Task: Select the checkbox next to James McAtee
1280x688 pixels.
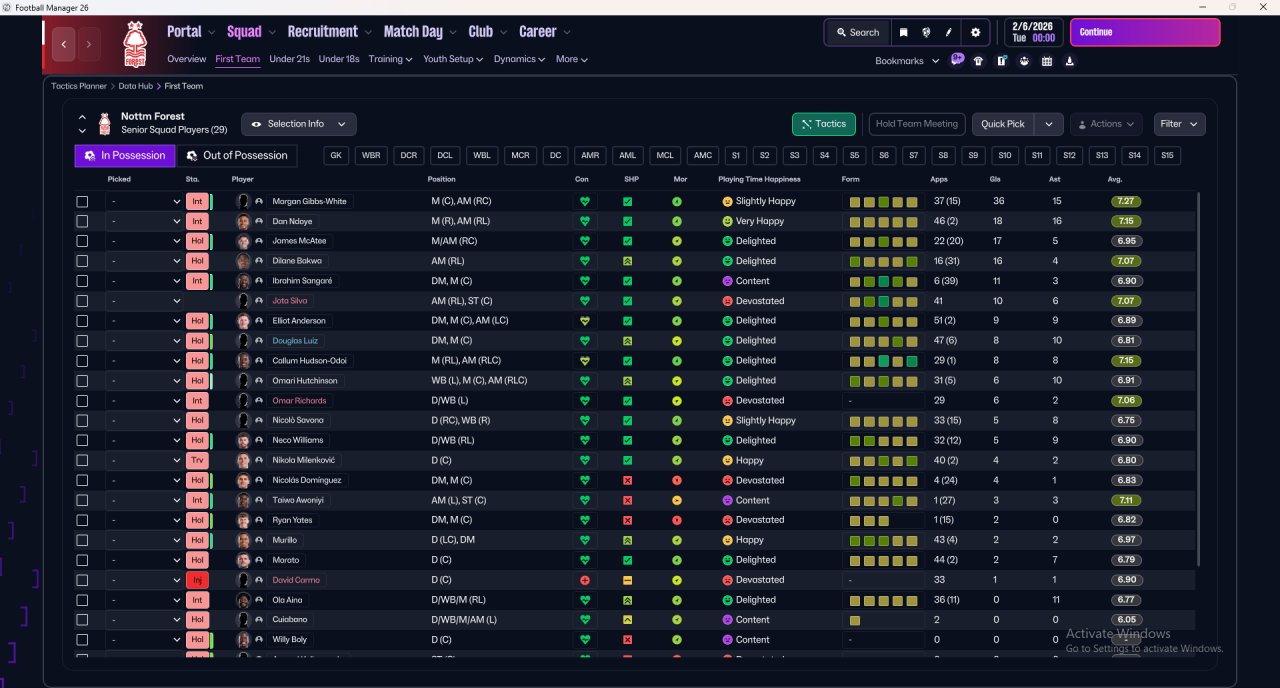Action: point(82,241)
